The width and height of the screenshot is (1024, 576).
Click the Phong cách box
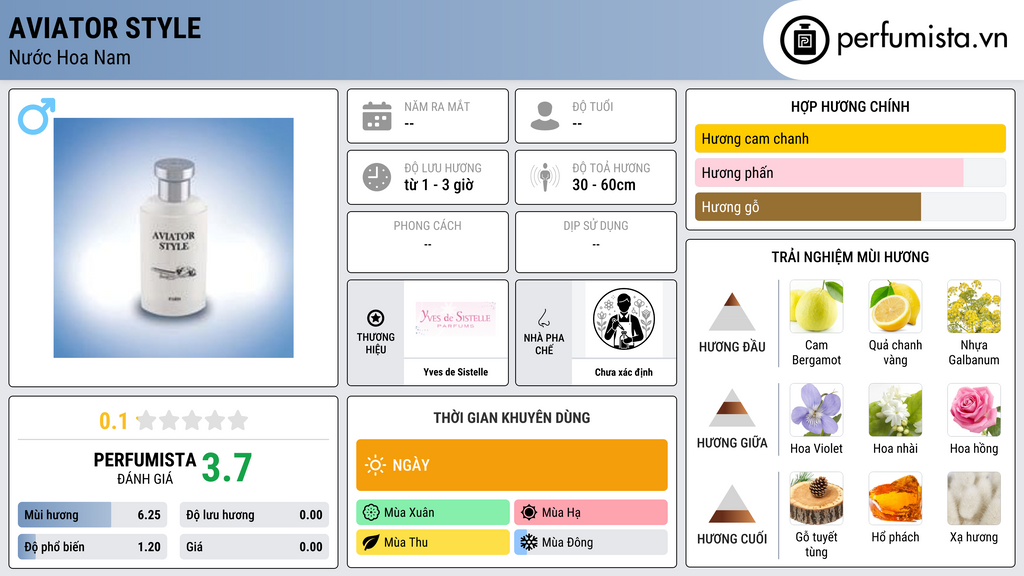[428, 242]
